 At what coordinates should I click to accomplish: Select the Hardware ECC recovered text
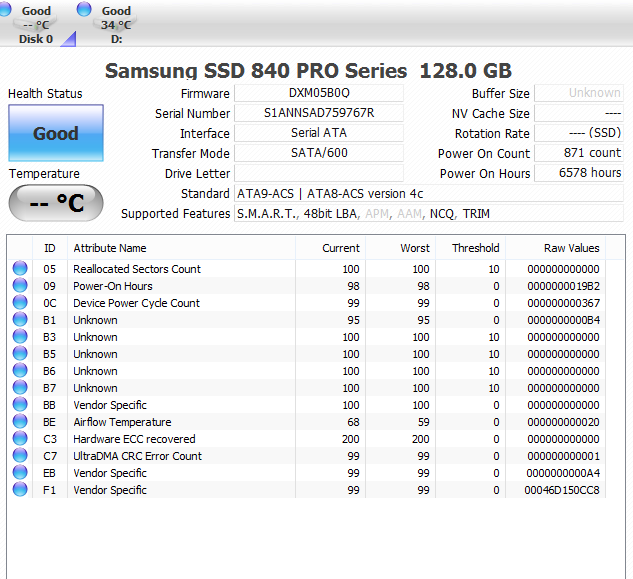click(x=134, y=439)
